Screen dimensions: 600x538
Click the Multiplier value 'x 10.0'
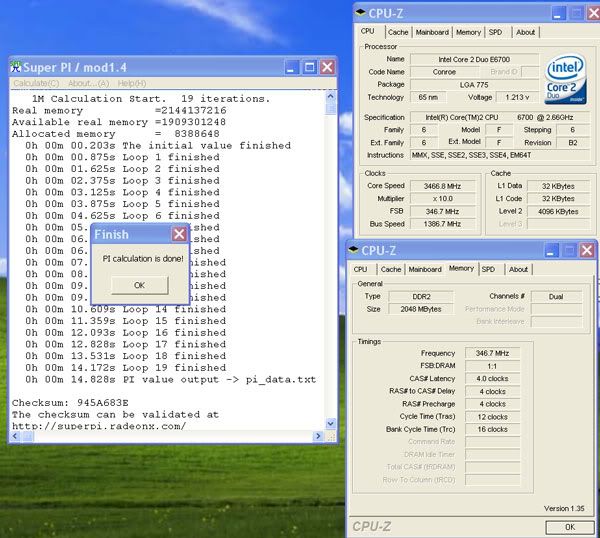click(442, 199)
